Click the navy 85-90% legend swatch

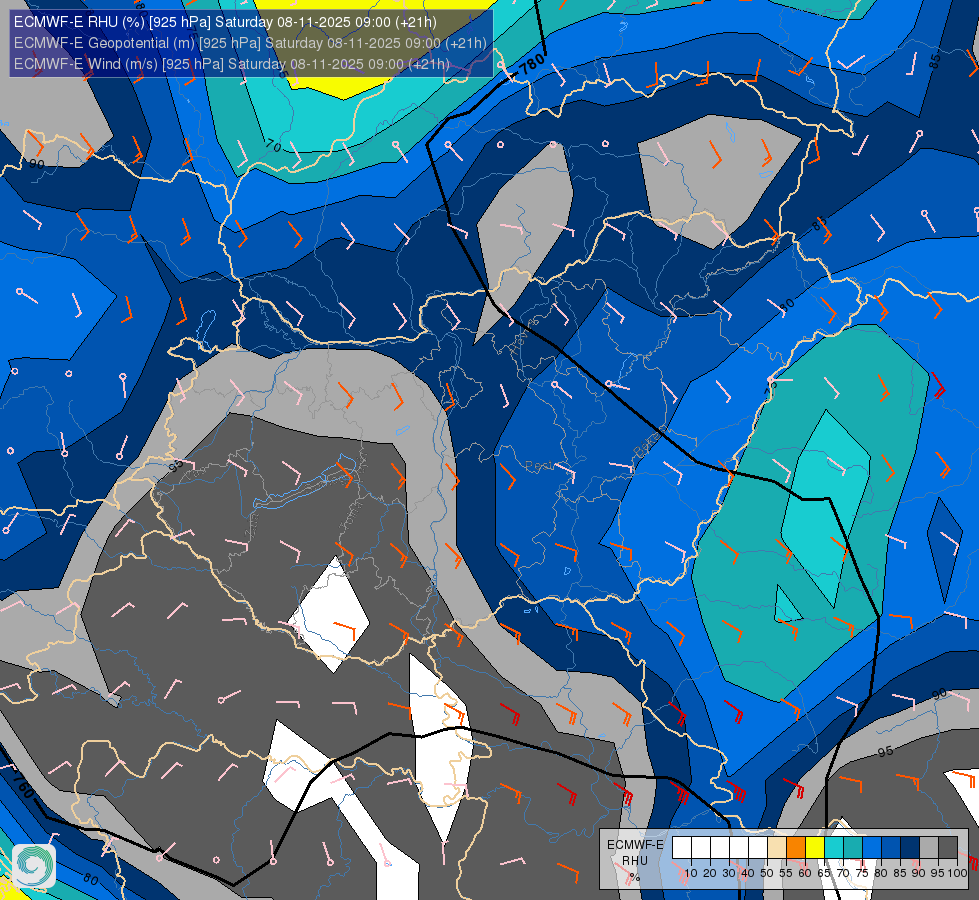[910, 848]
